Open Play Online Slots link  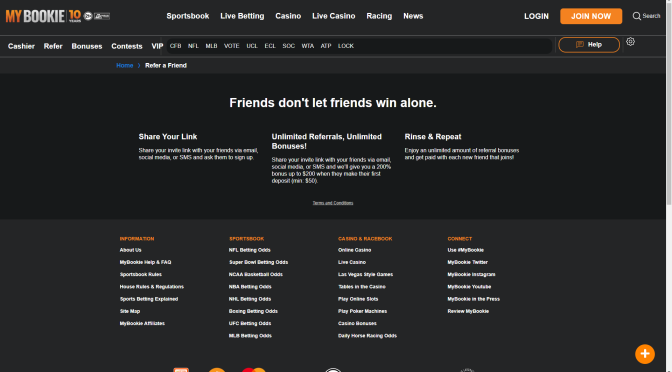pyautogui.click(x=358, y=299)
